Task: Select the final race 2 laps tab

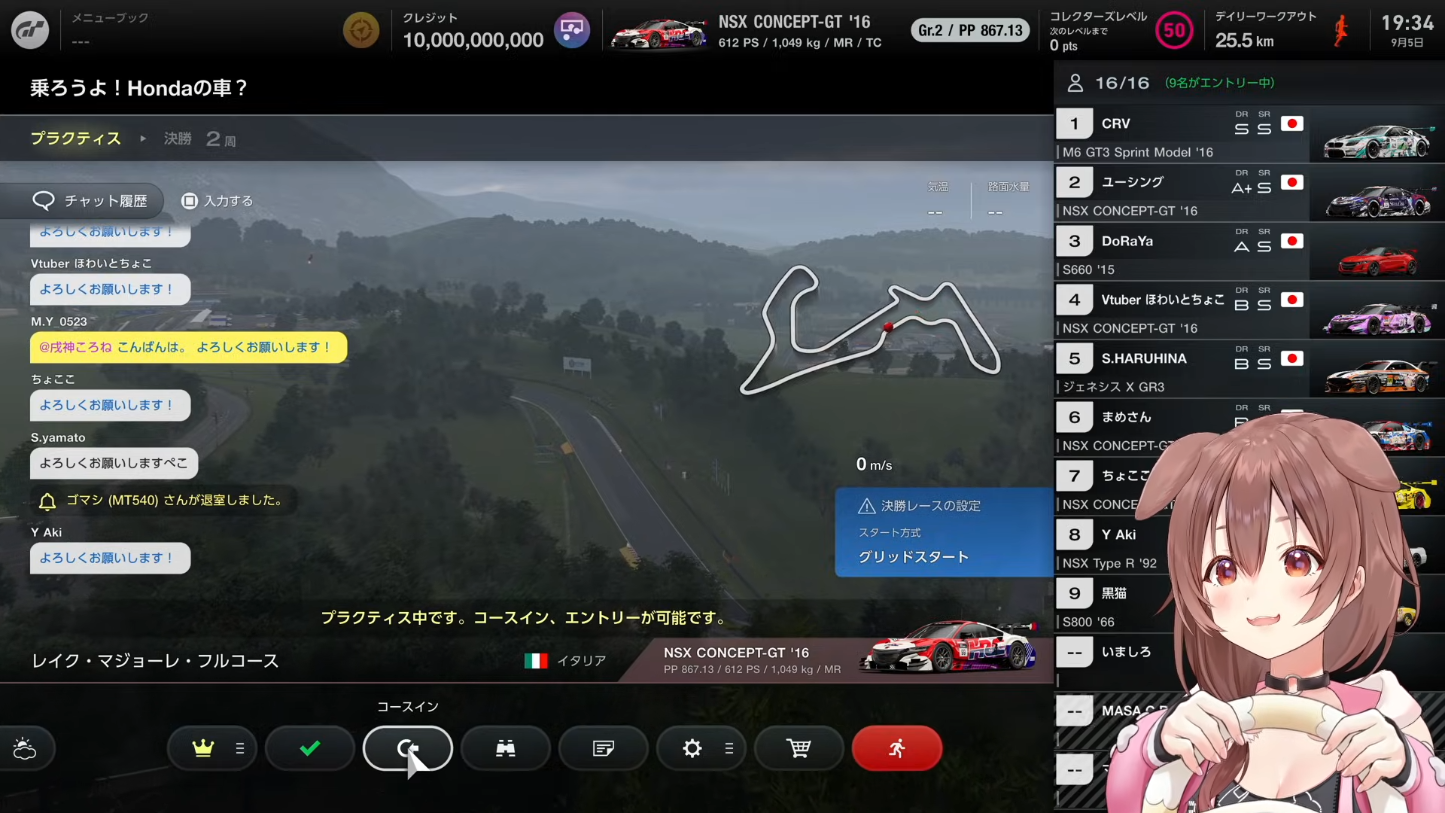Action: click(200, 139)
